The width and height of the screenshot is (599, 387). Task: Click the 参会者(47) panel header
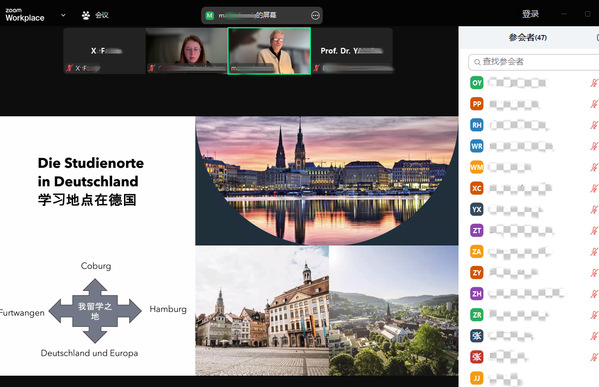527,37
